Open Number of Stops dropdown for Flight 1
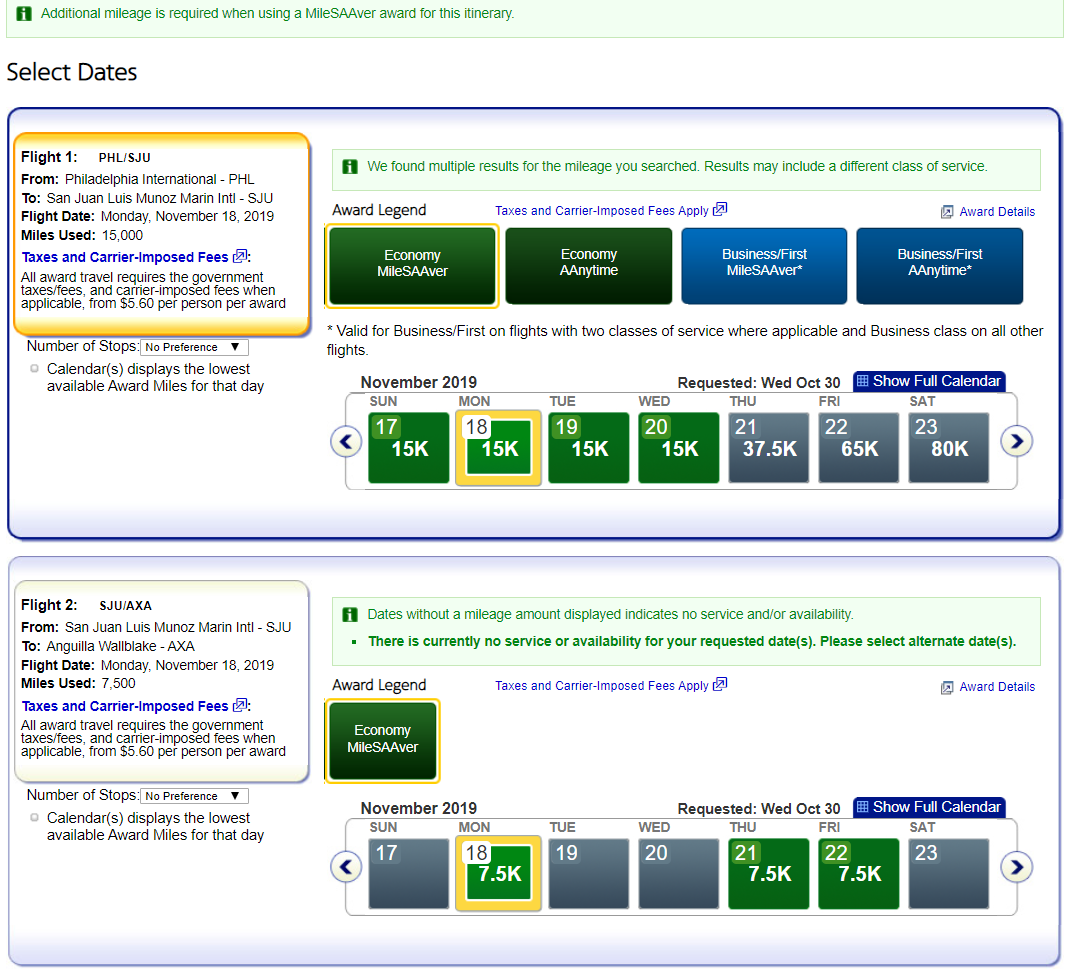Screen dimensions: 1071x969 click(x=194, y=347)
